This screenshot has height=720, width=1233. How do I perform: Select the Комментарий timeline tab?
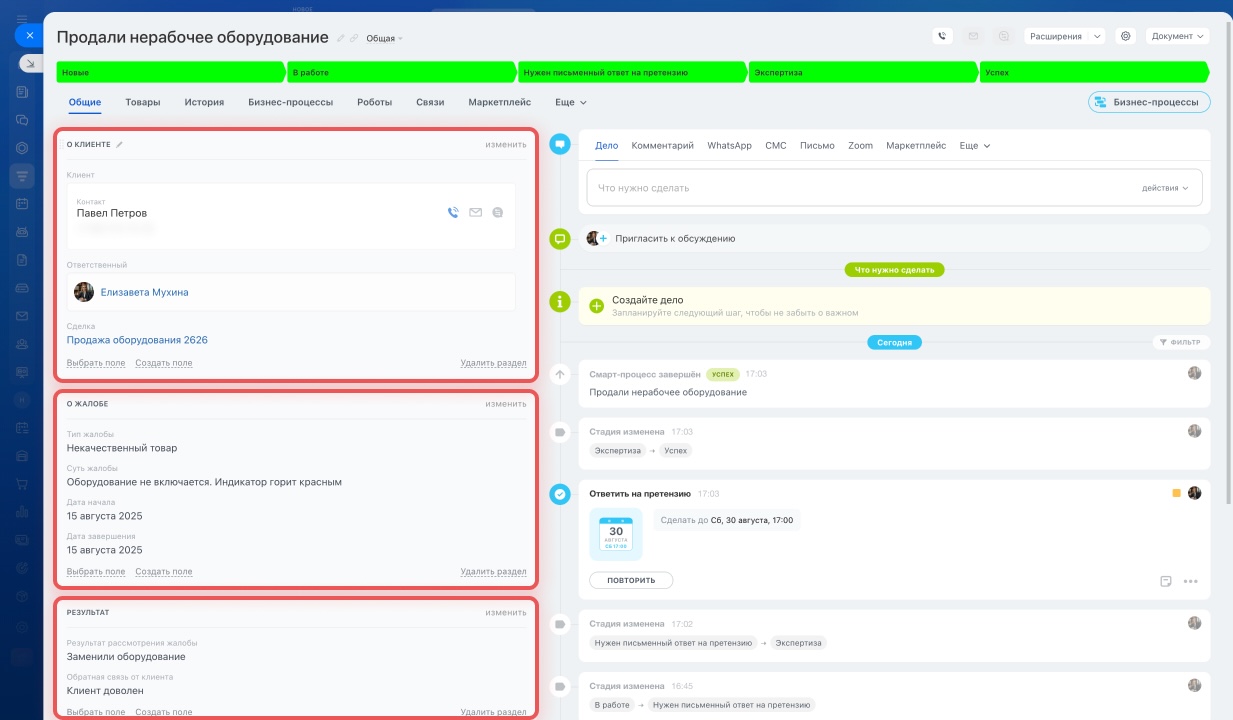[662, 145]
